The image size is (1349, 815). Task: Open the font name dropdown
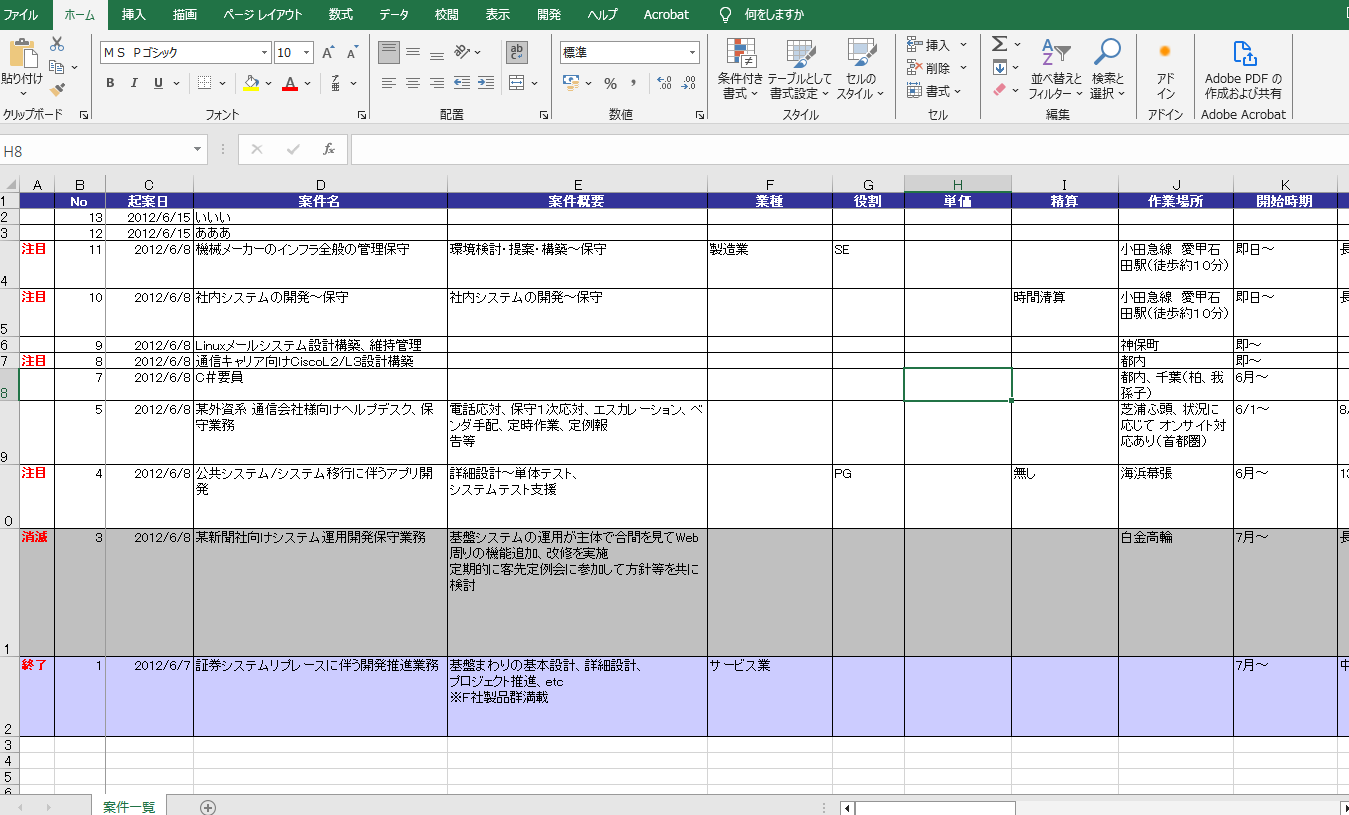pyautogui.click(x=265, y=51)
